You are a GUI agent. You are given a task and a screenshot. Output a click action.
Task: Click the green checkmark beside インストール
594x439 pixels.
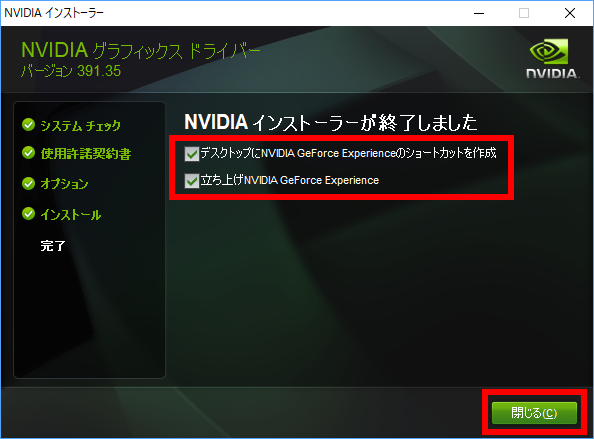(x=28, y=214)
